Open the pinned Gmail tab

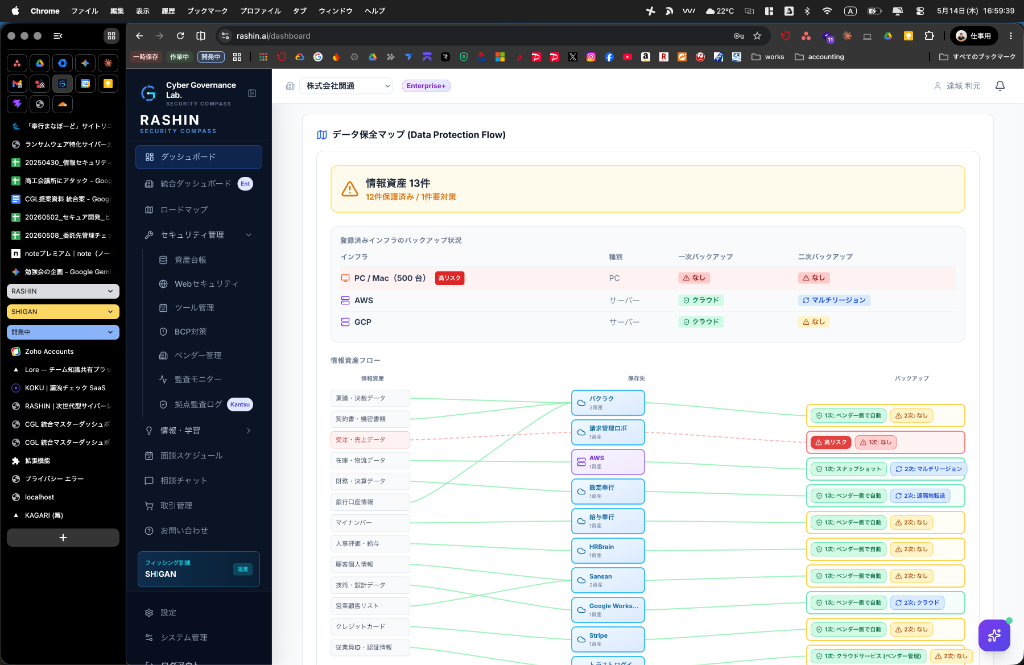(17, 84)
